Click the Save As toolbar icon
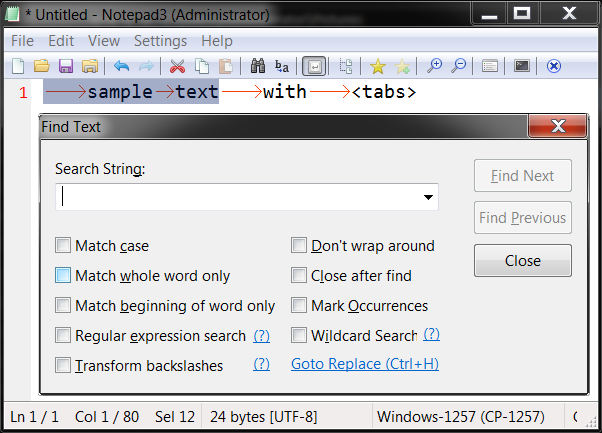Screen dimensions: 602x433 pyautogui.click(x=90, y=66)
